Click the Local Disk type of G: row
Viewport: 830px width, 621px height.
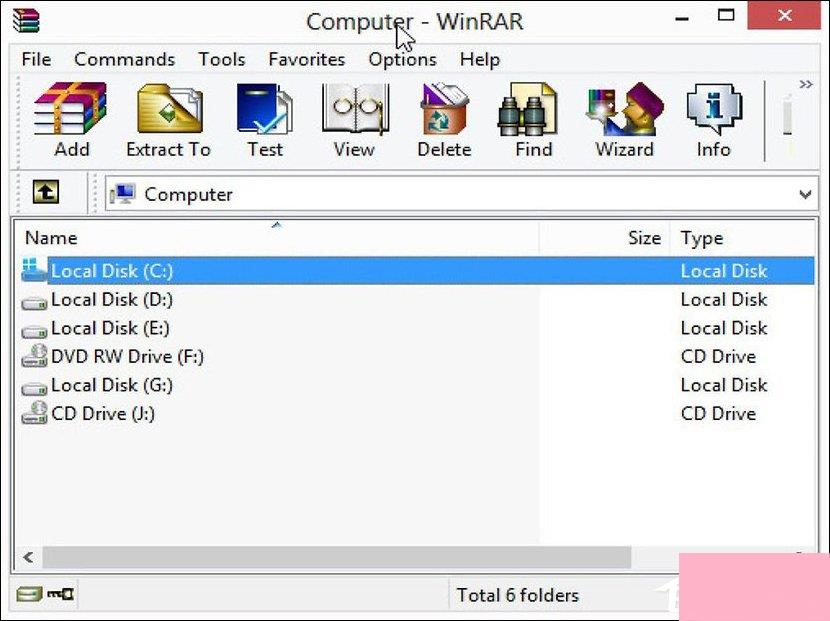(x=724, y=385)
